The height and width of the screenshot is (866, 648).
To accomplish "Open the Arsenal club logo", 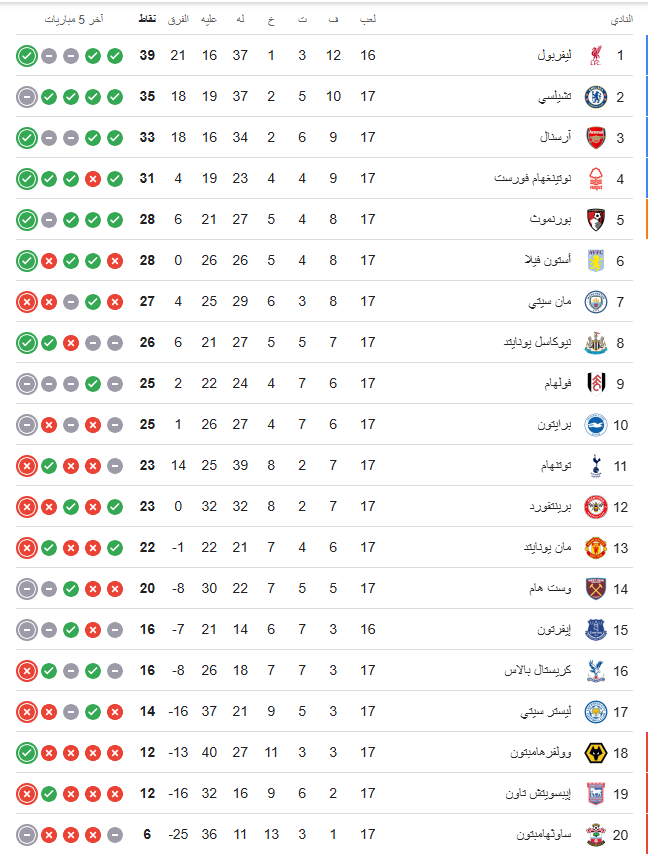I will (x=595, y=138).
